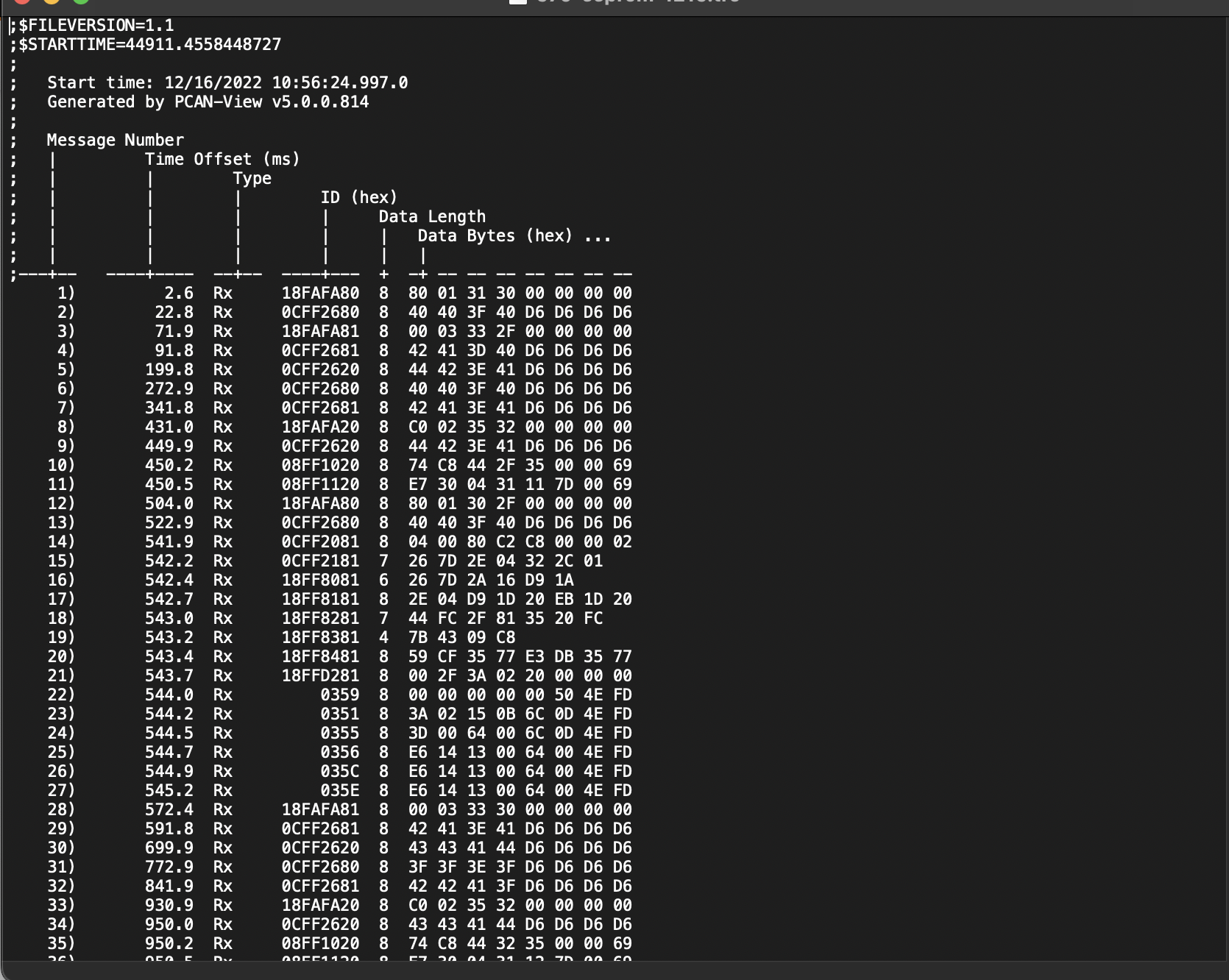The width and height of the screenshot is (1229, 980).
Task: Click ID 0359 in message row 22
Action: coord(340,695)
